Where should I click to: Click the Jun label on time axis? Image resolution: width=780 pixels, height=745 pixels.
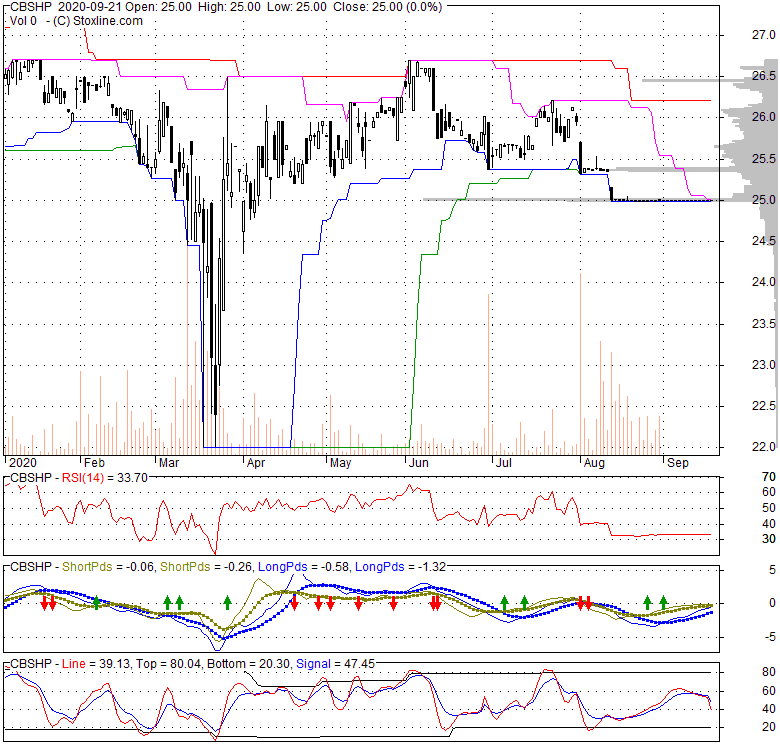pyautogui.click(x=418, y=463)
